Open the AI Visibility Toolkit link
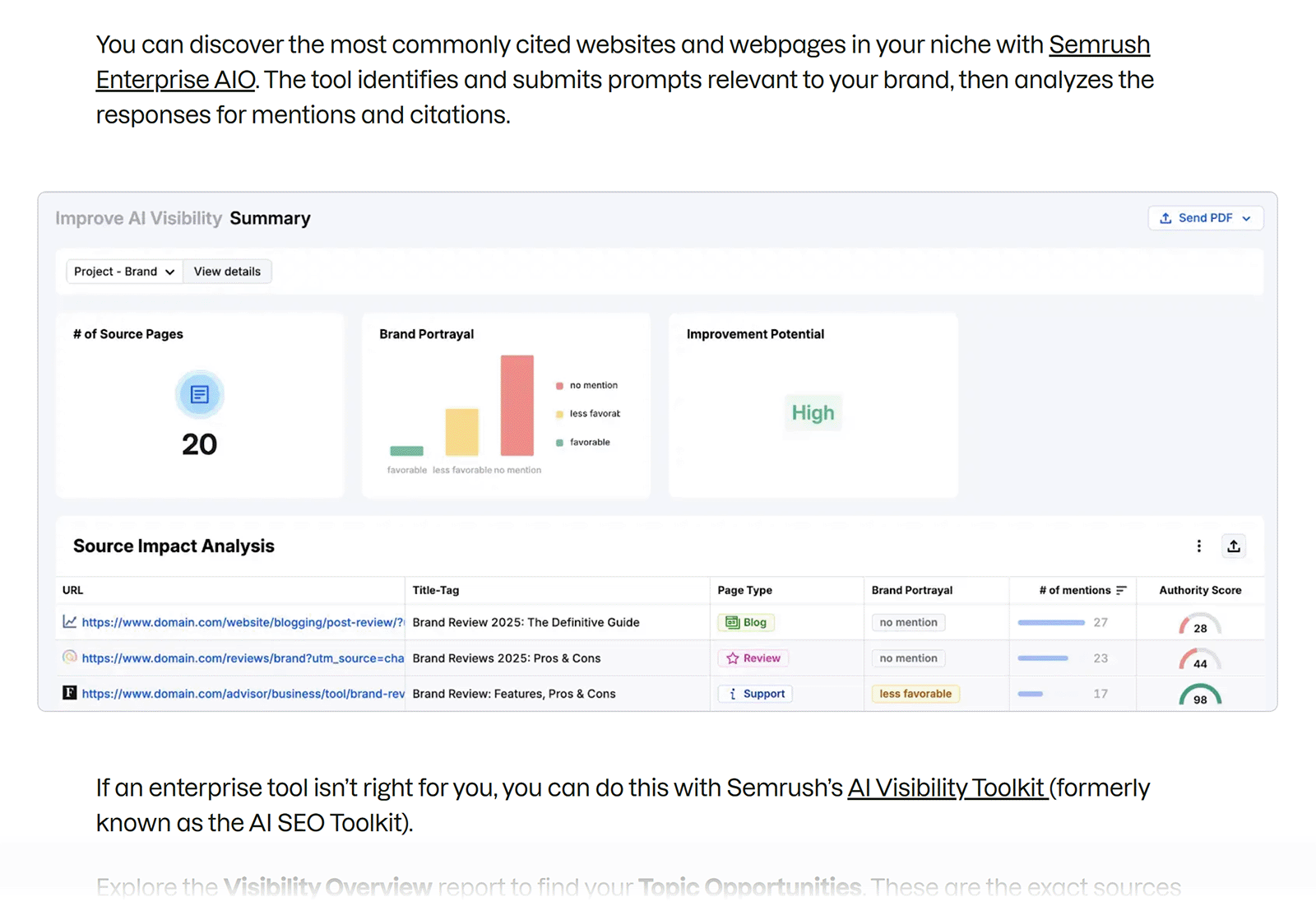The image size is (1316, 911). 947,788
